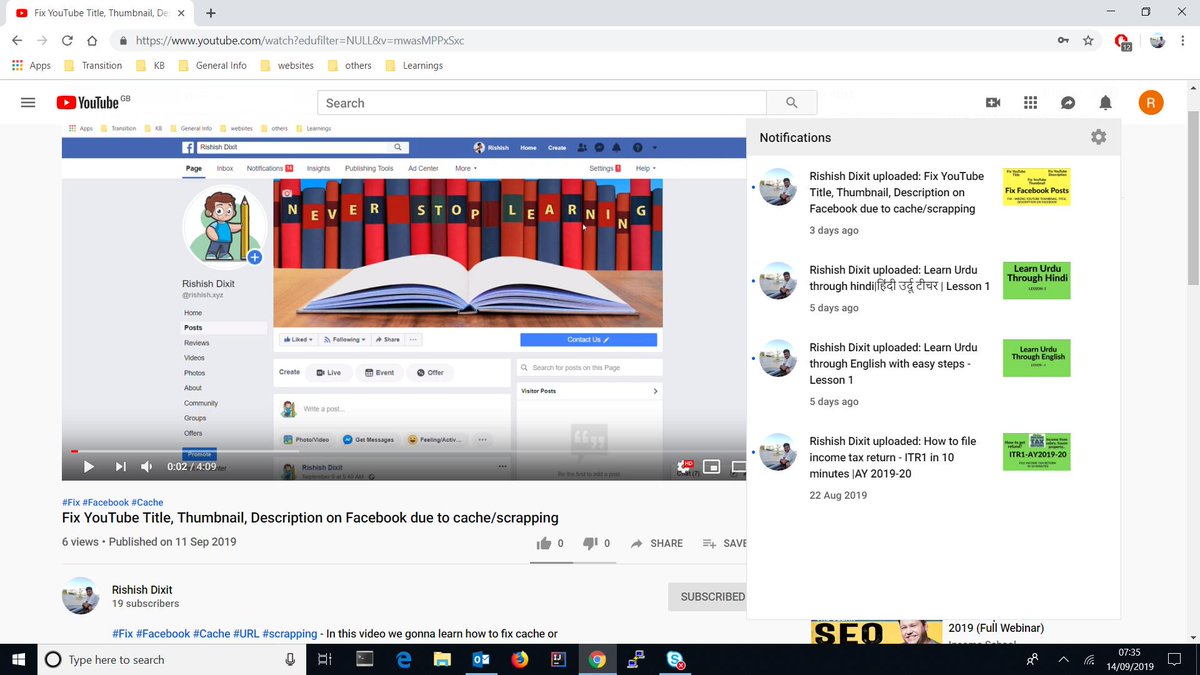The height and width of the screenshot is (675, 1200).
Task: Click the SEO webinar thumbnail below notifications
Action: coord(876,632)
